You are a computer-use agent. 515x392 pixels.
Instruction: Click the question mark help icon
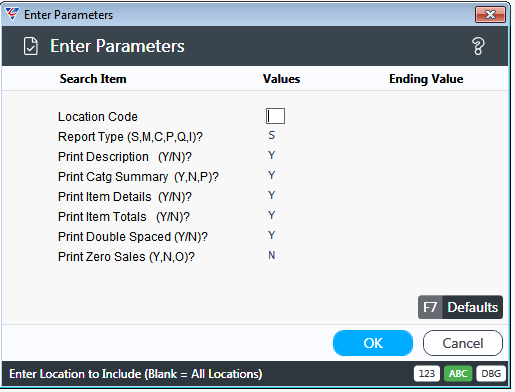point(478,46)
